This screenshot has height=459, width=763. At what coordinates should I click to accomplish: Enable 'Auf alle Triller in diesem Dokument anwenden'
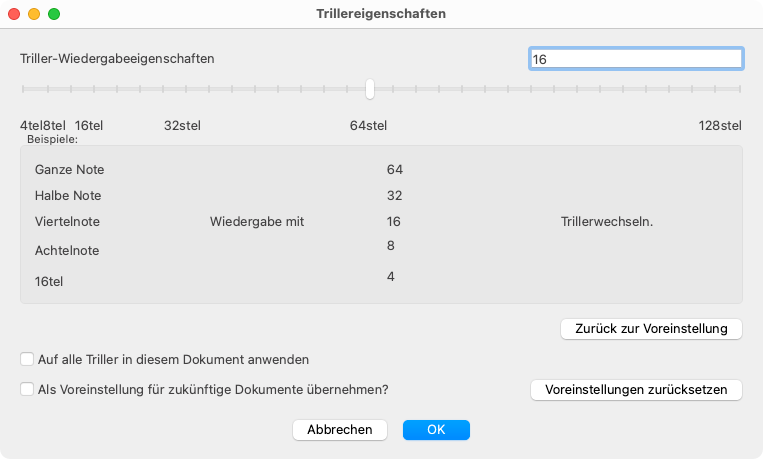[27, 358]
